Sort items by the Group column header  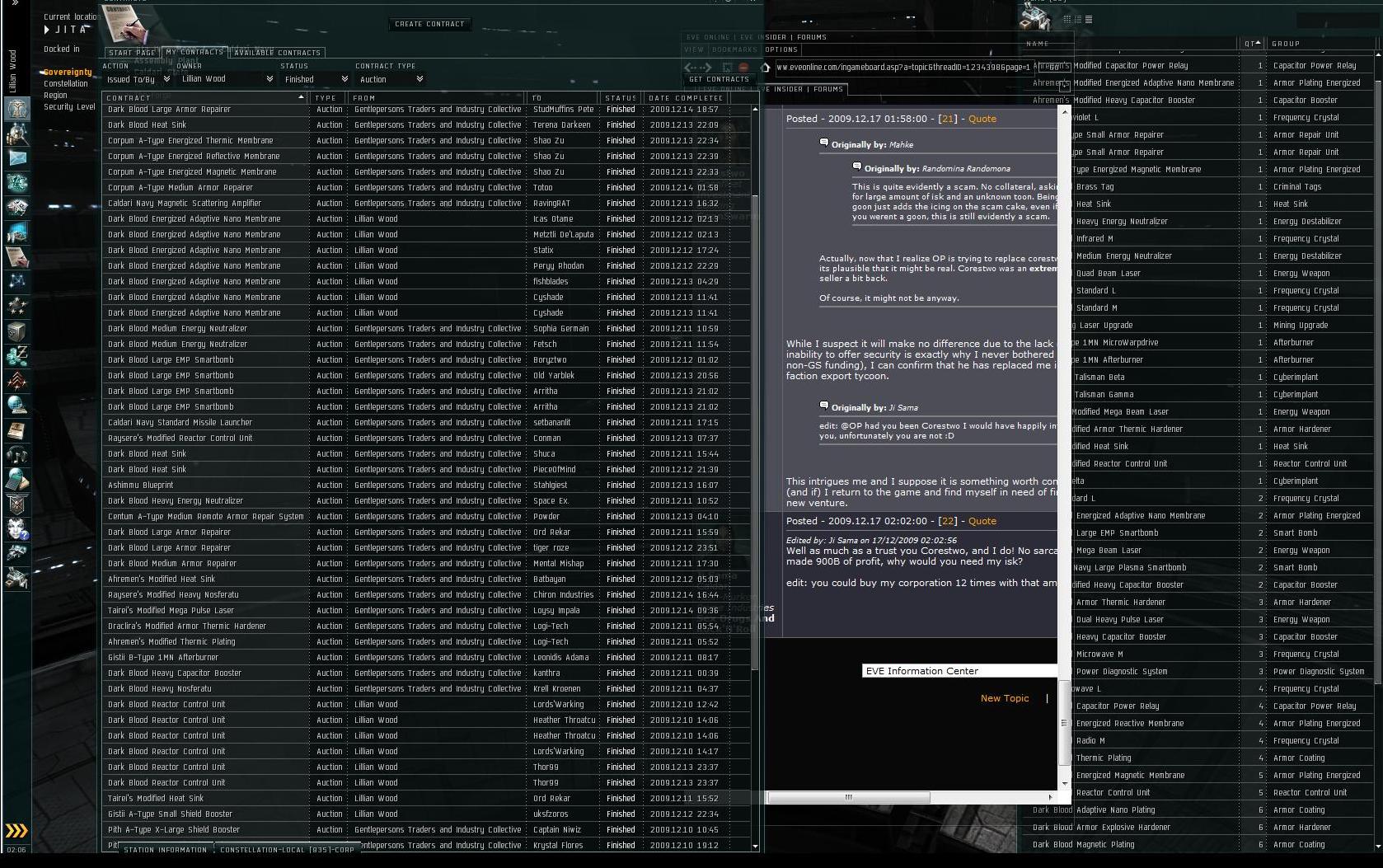[1322, 44]
